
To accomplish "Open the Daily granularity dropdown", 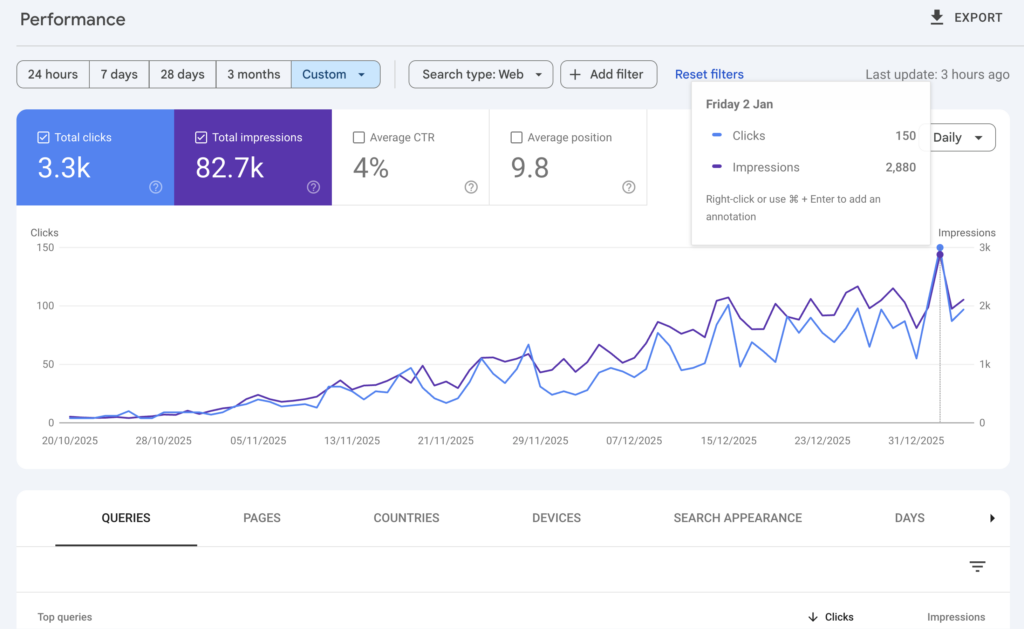I will 962,138.
